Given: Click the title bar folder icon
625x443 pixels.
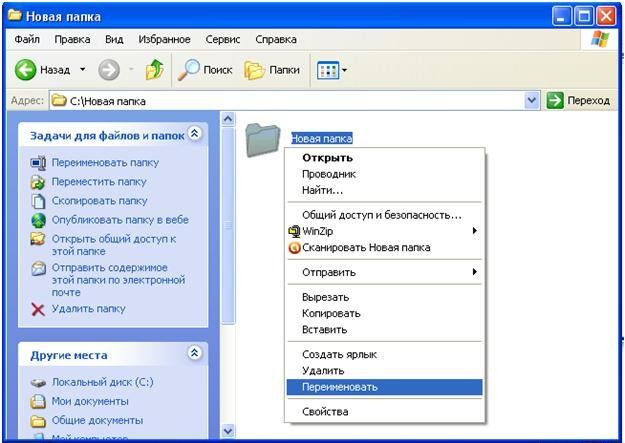Looking at the screenshot, I should [15, 16].
